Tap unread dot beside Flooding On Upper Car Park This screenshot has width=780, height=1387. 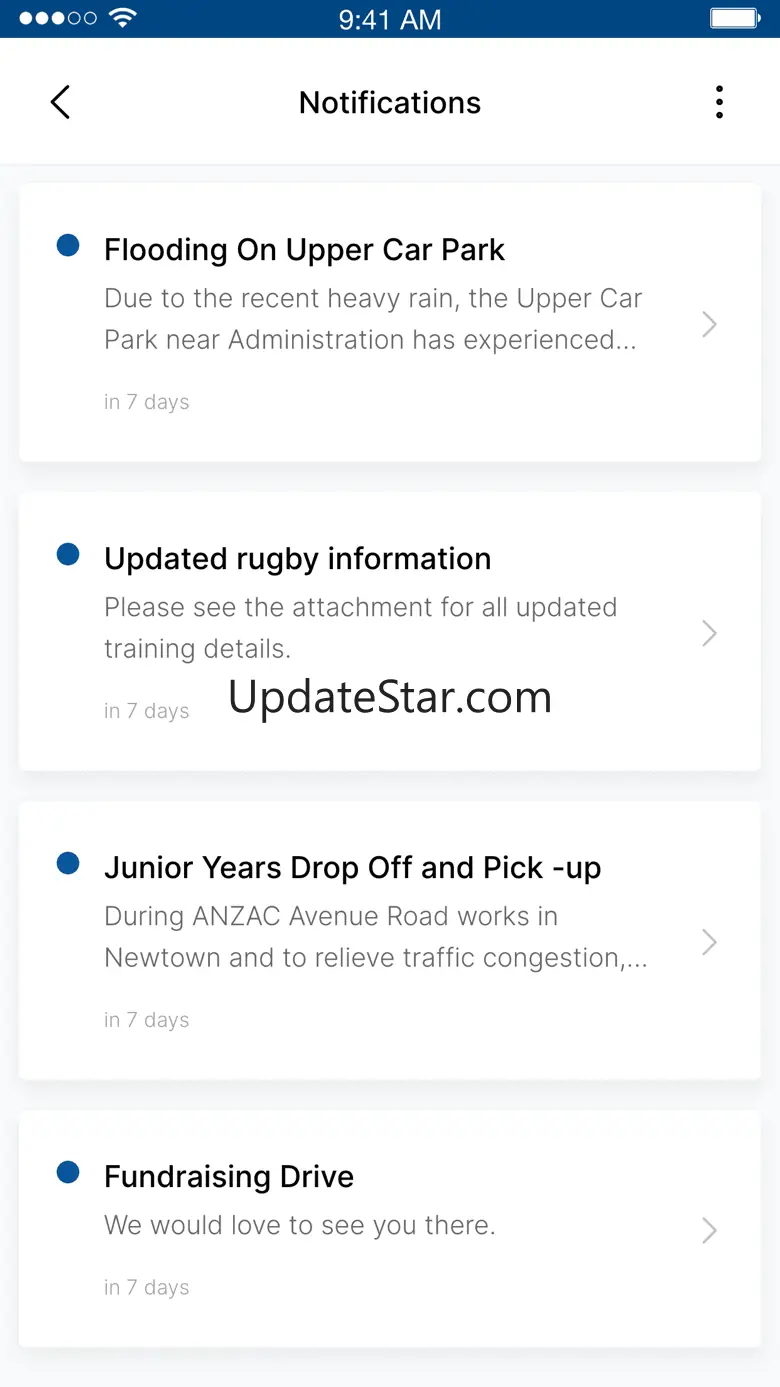(68, 245)
